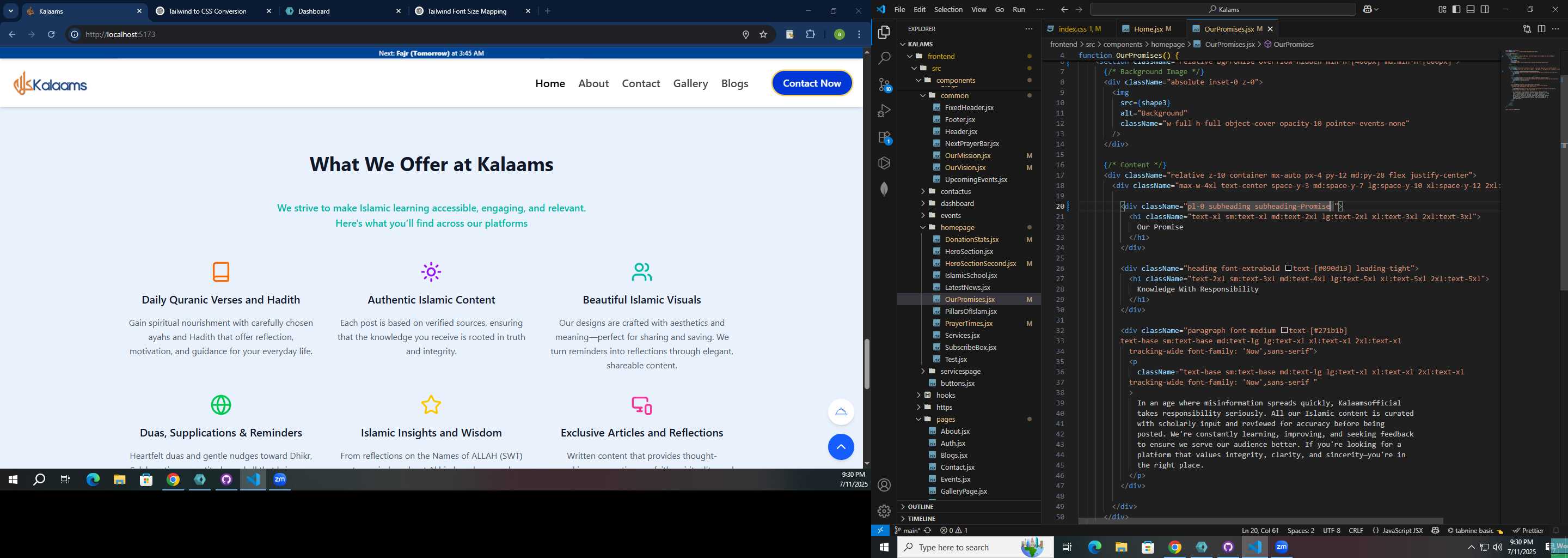Viewport: 1568px width, 558px height.
Task: Switch to the Home.jsx editor tab
Action: click(x=1148, y=29)
